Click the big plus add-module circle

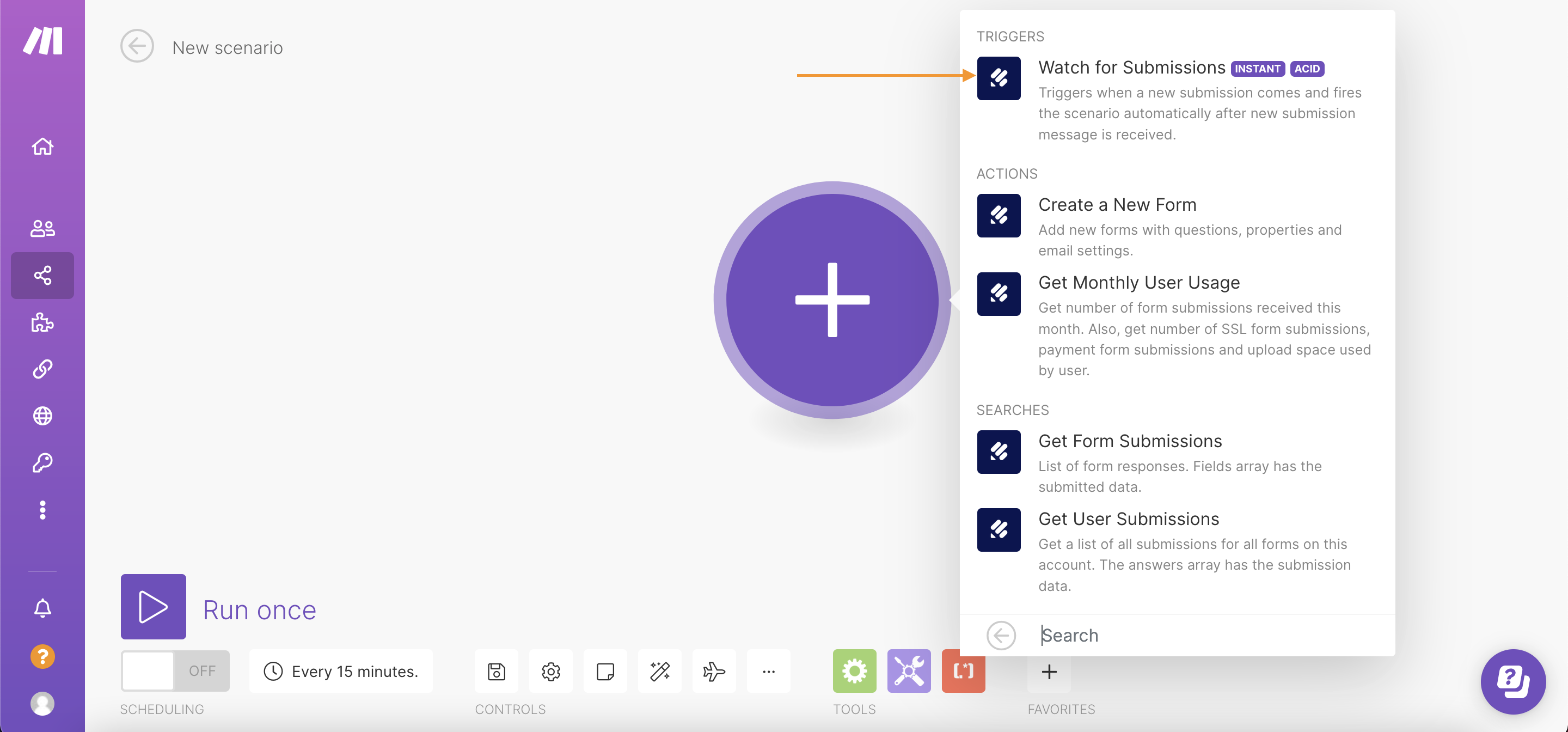click(831, 300)
